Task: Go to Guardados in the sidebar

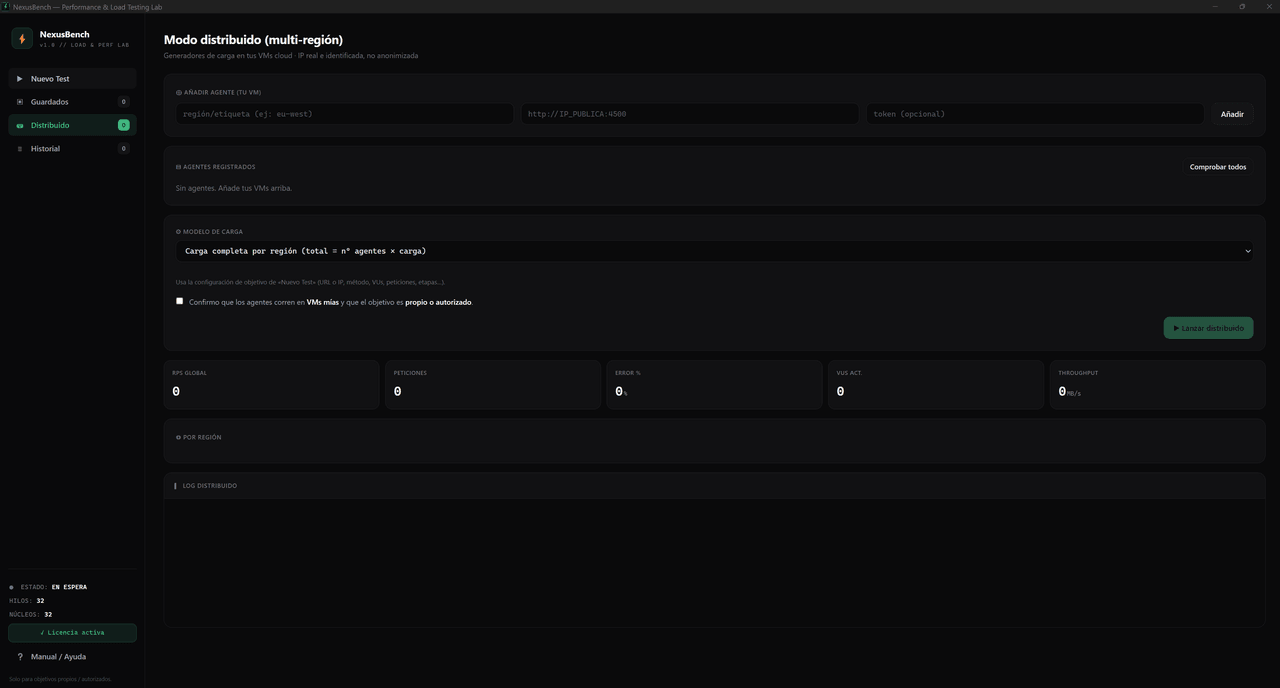Action: click(72, 102)
